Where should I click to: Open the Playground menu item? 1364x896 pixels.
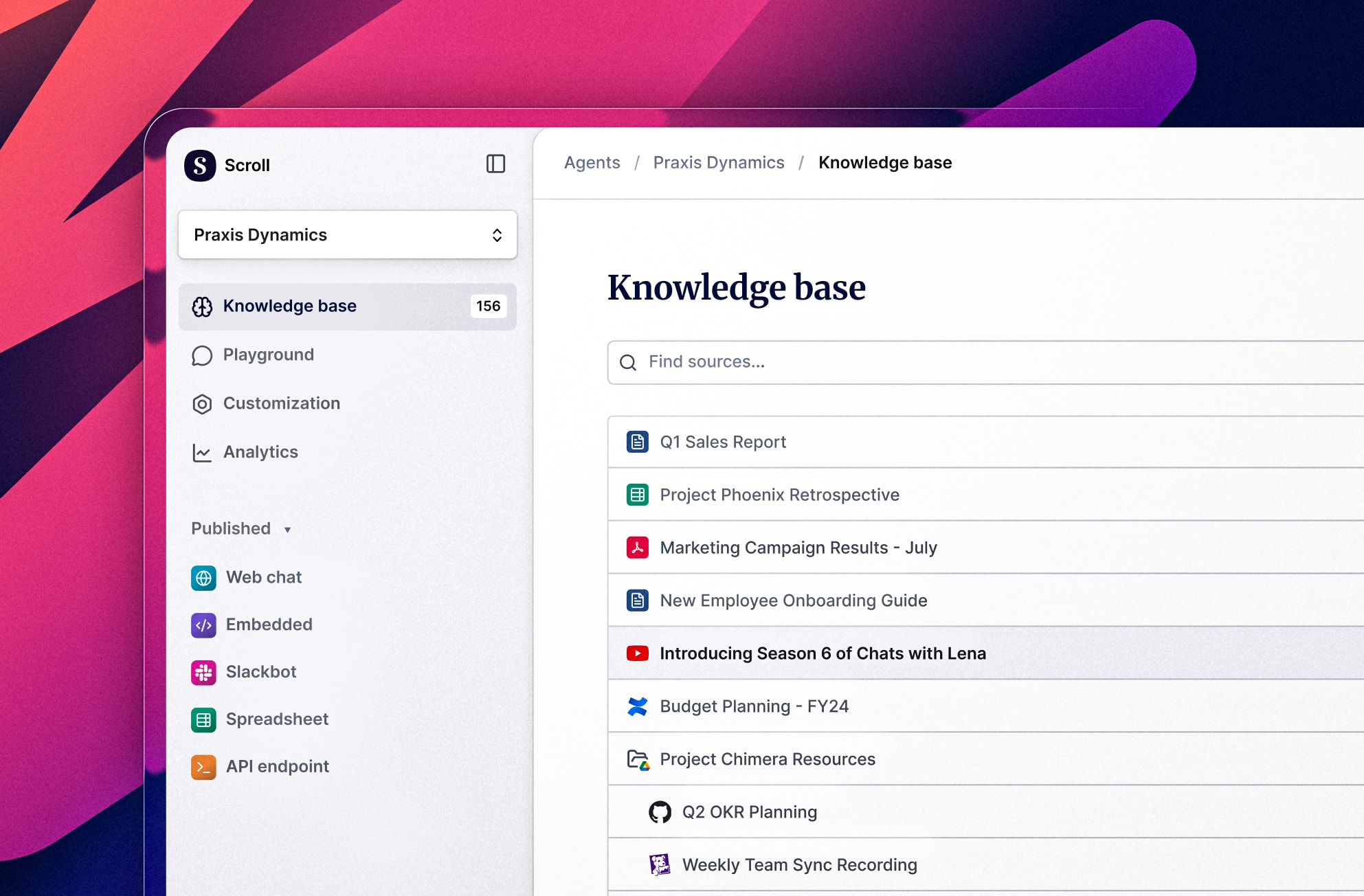[348, 355]
